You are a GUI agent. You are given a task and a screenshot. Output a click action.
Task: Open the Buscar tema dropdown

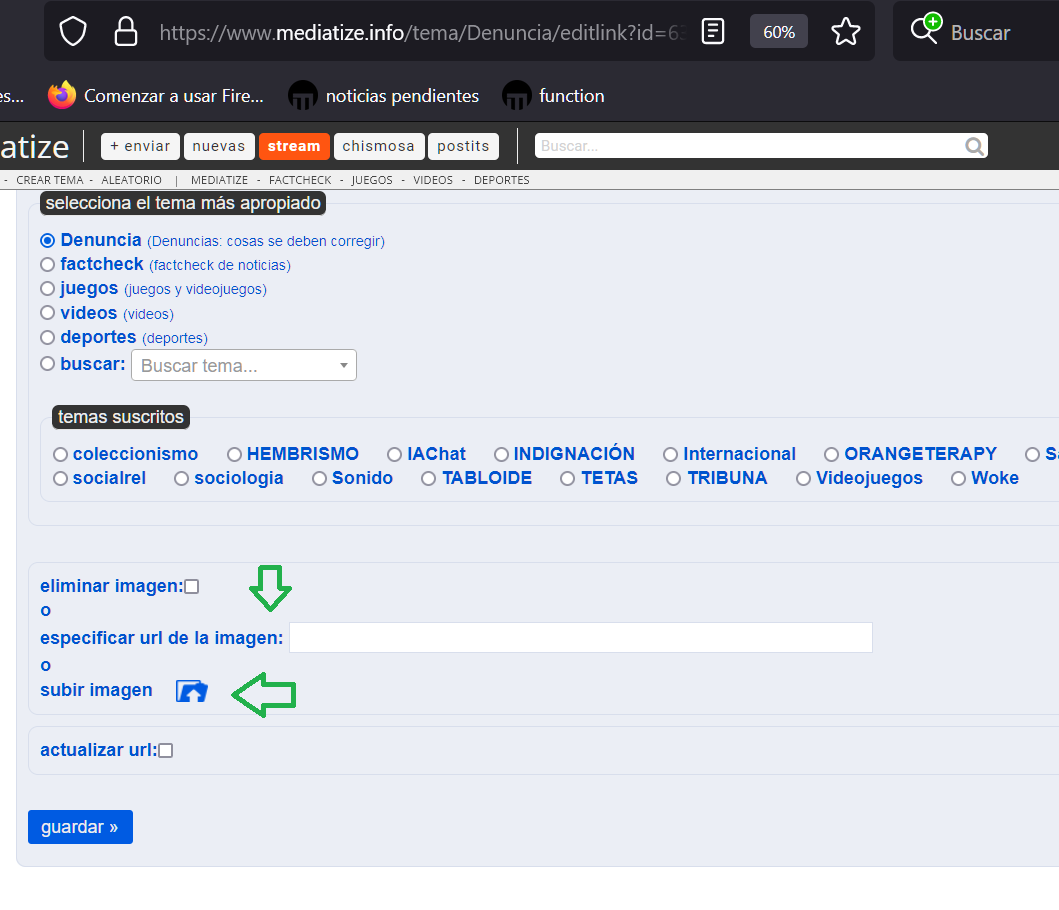[244, 365]
